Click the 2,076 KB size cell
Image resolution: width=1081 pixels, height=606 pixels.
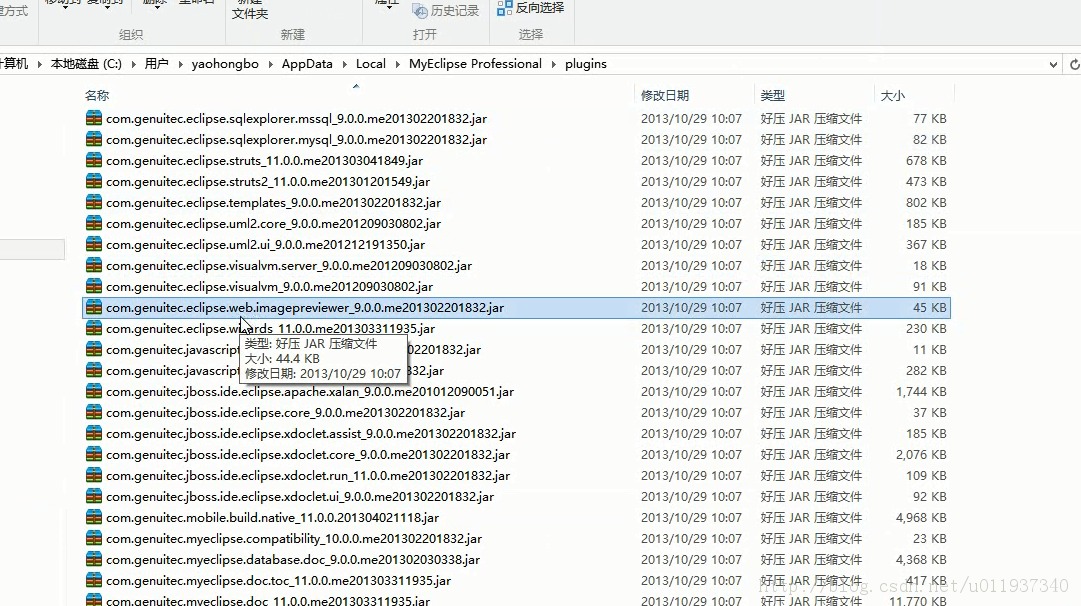(921, 454)
